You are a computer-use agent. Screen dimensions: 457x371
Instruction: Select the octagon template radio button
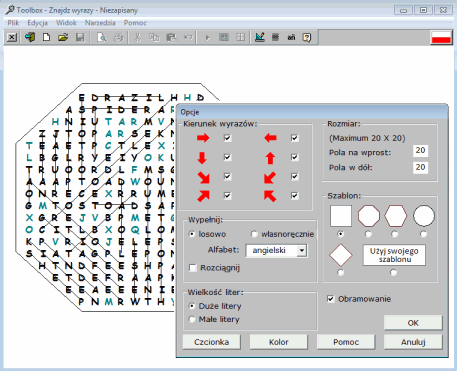[368, 234]
